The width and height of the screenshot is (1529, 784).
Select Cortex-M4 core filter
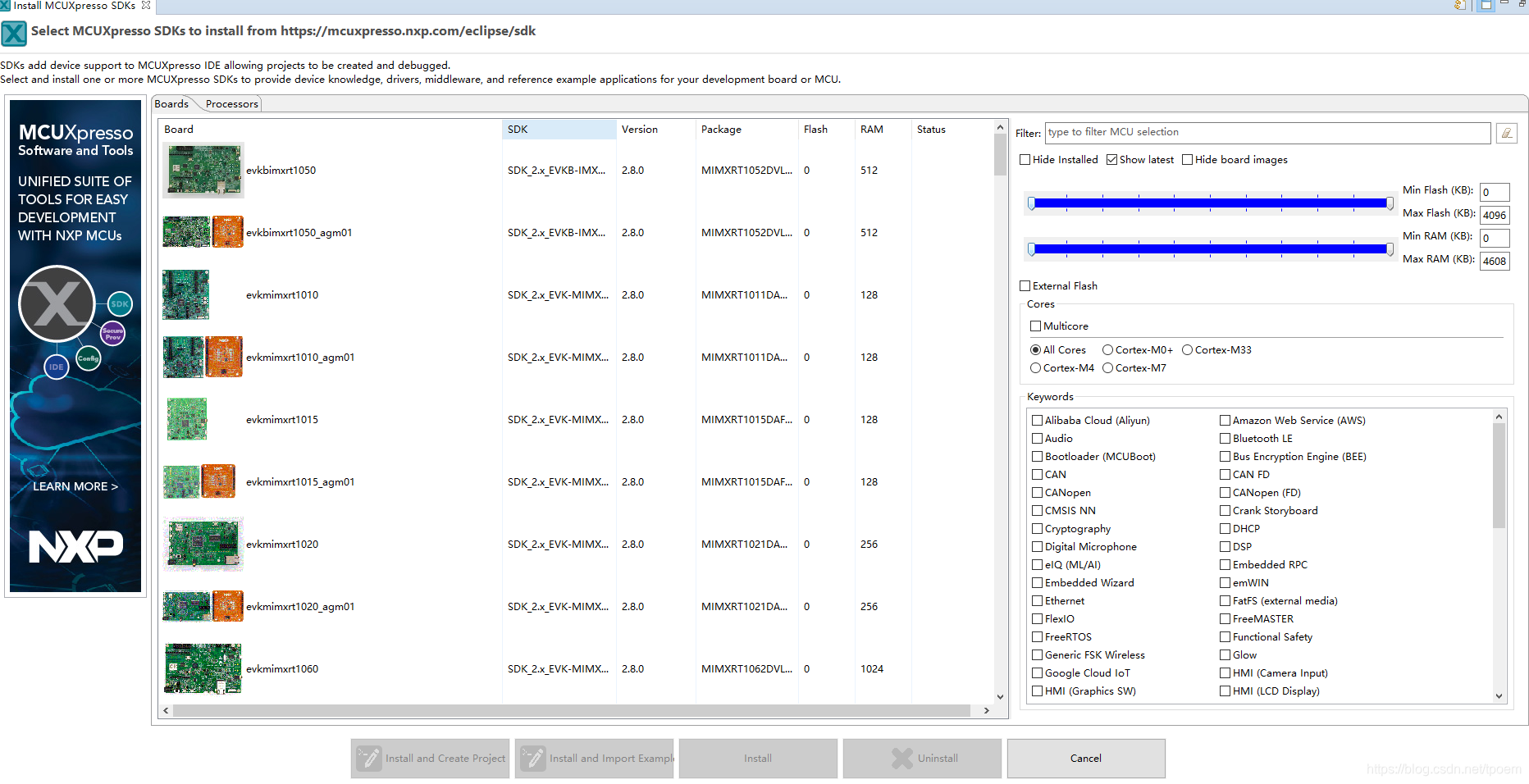coord(1035,368)
